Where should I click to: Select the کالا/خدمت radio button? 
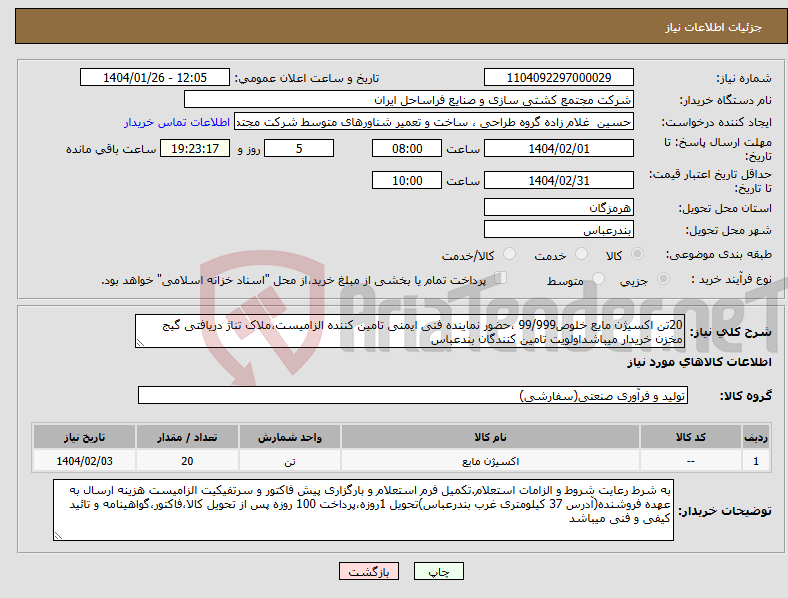click(509, 254)
